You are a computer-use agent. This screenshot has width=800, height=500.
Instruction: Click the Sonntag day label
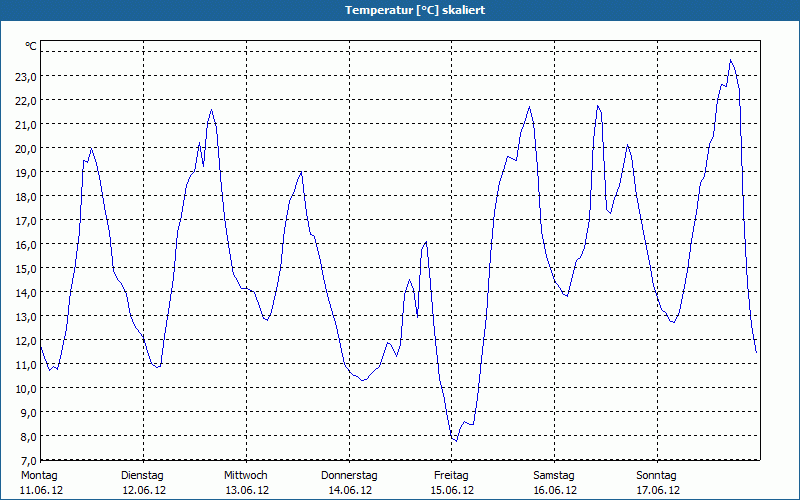(x=656, y=476)
